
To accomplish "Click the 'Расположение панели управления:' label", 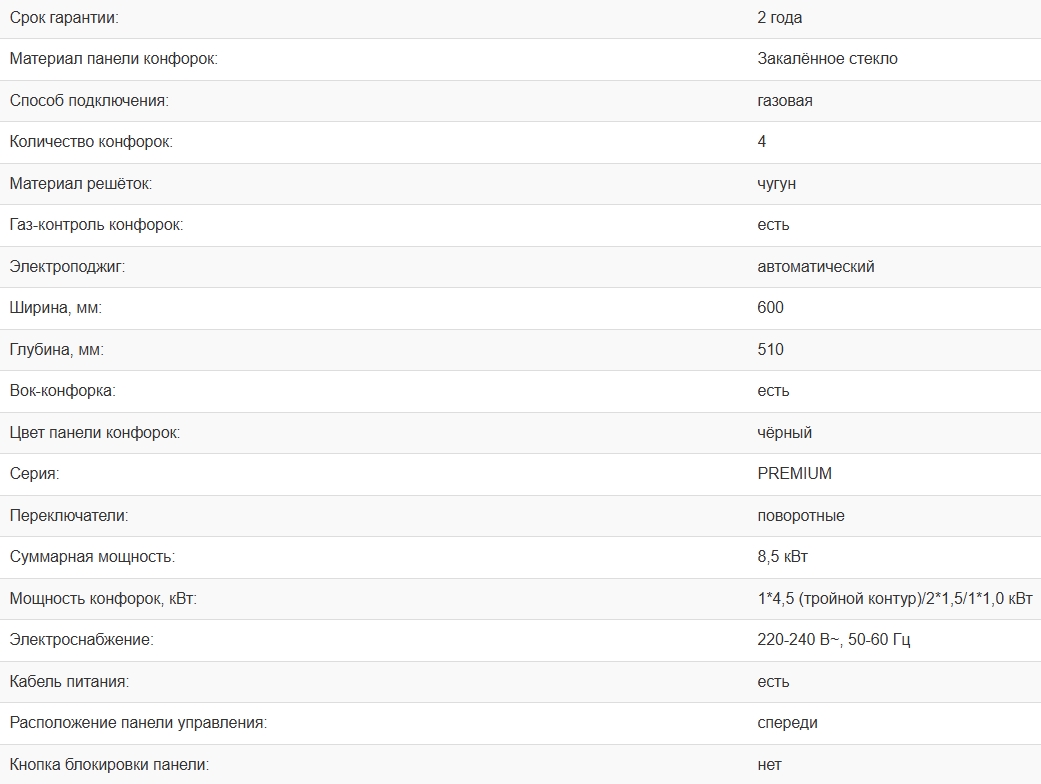I will click(138, 722).
